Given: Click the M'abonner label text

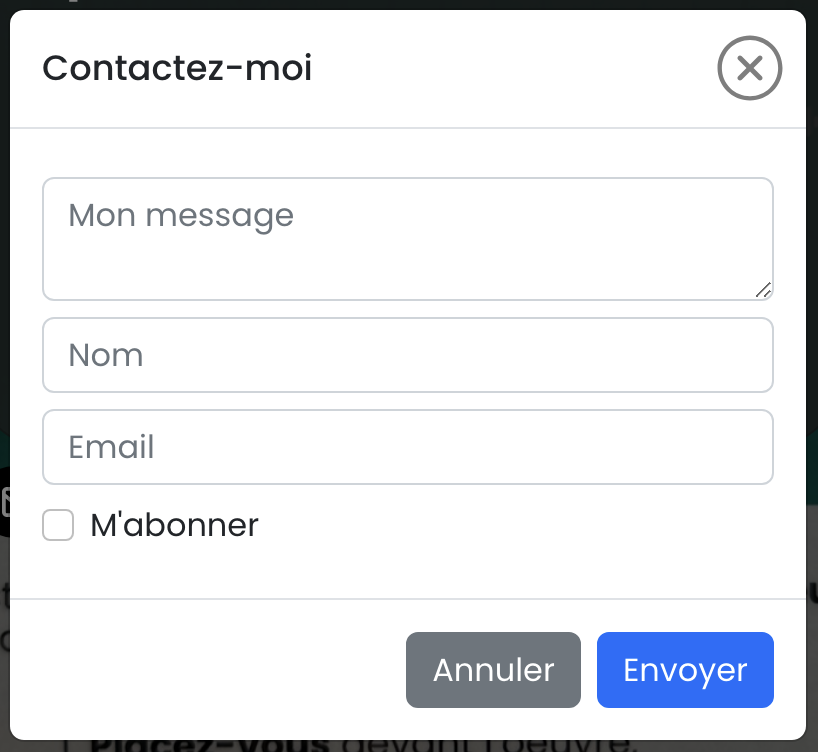Looking at the screenshot, I should click(x=174, y=525).
